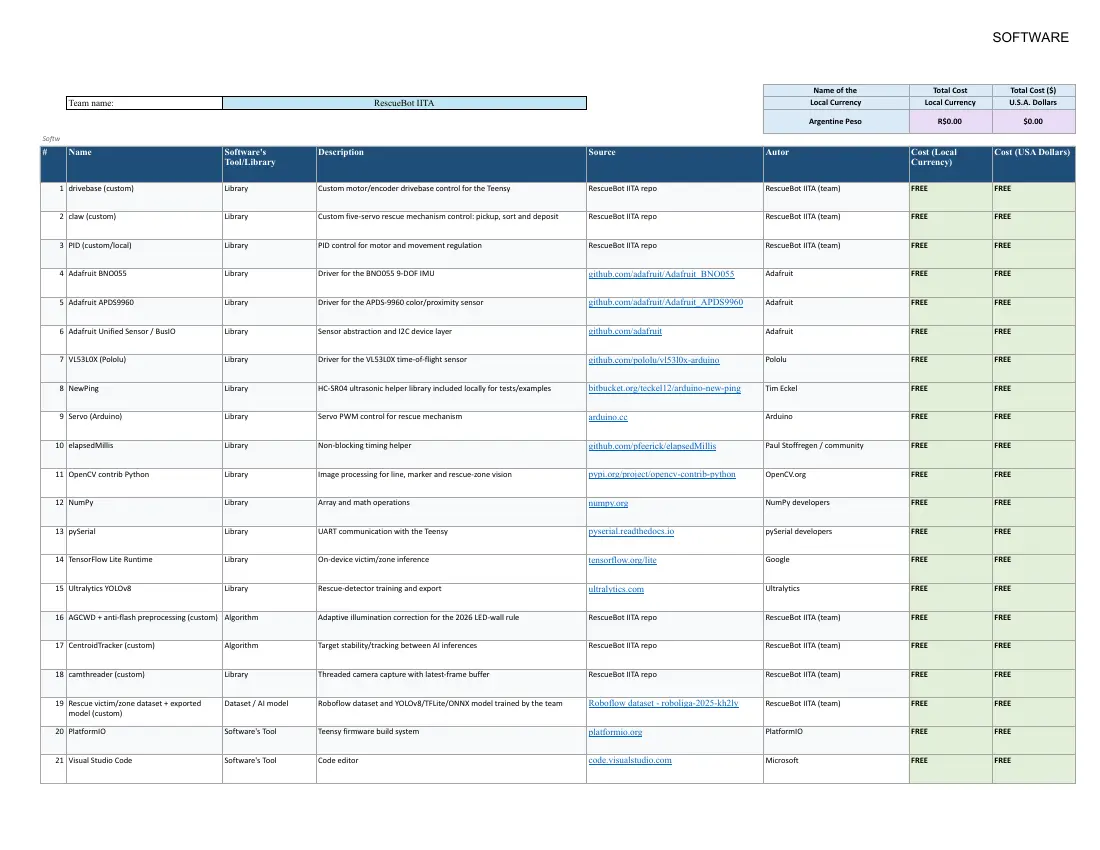The width and height of the screenshot is (1100, 850).
Task: Open the github.com/adafruit/Adafruit_APDS9960 link
Action: pos(665,302)
